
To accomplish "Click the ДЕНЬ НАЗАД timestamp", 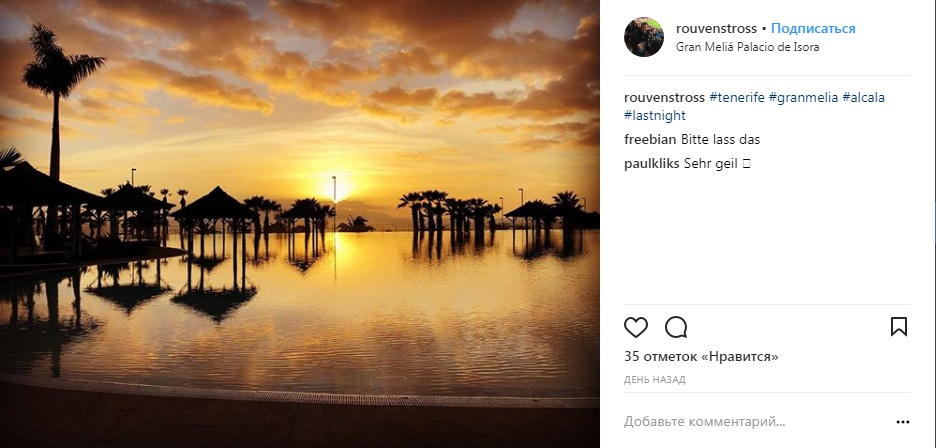I will click(x=654, y=380).
